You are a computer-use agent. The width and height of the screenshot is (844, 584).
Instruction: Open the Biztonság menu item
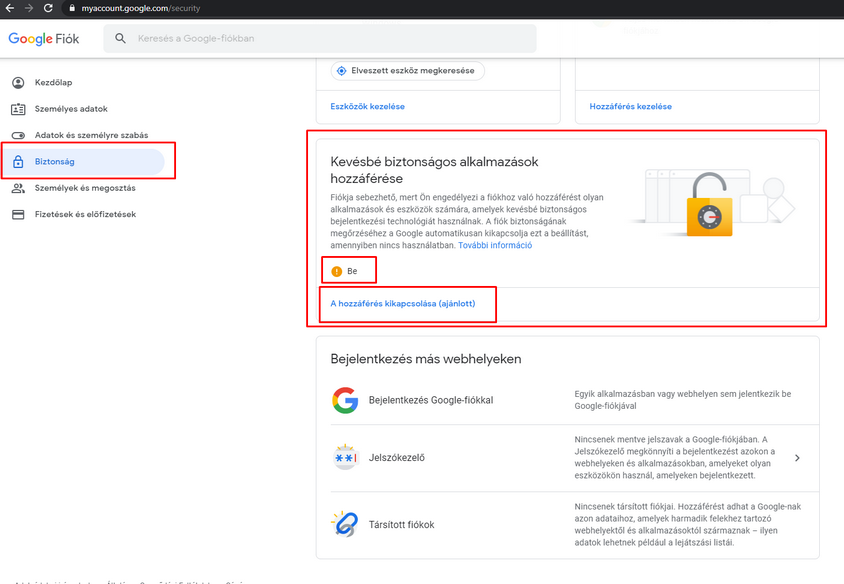55,161
